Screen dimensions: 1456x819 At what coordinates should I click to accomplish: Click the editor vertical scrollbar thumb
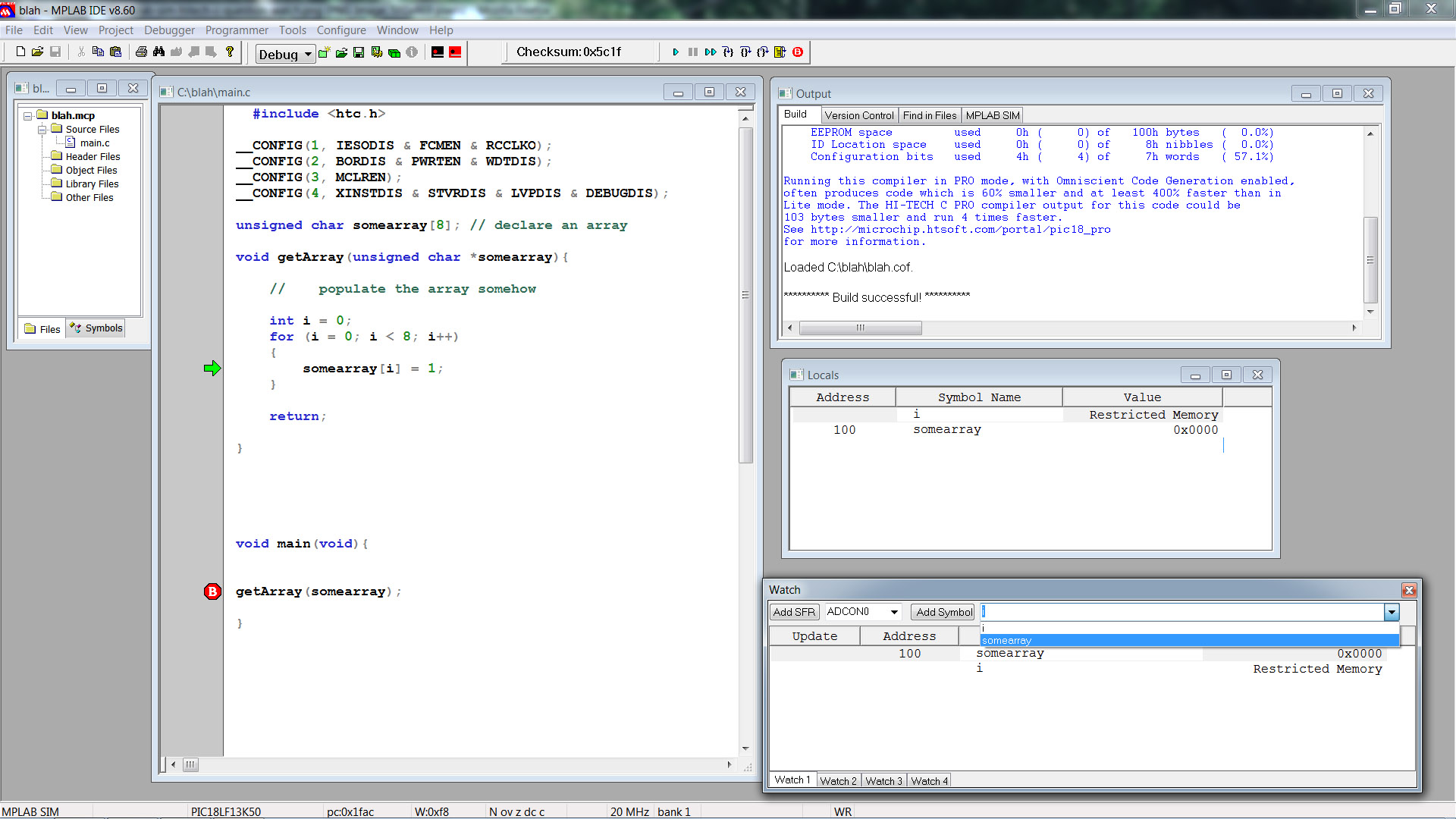coord(745,295)
